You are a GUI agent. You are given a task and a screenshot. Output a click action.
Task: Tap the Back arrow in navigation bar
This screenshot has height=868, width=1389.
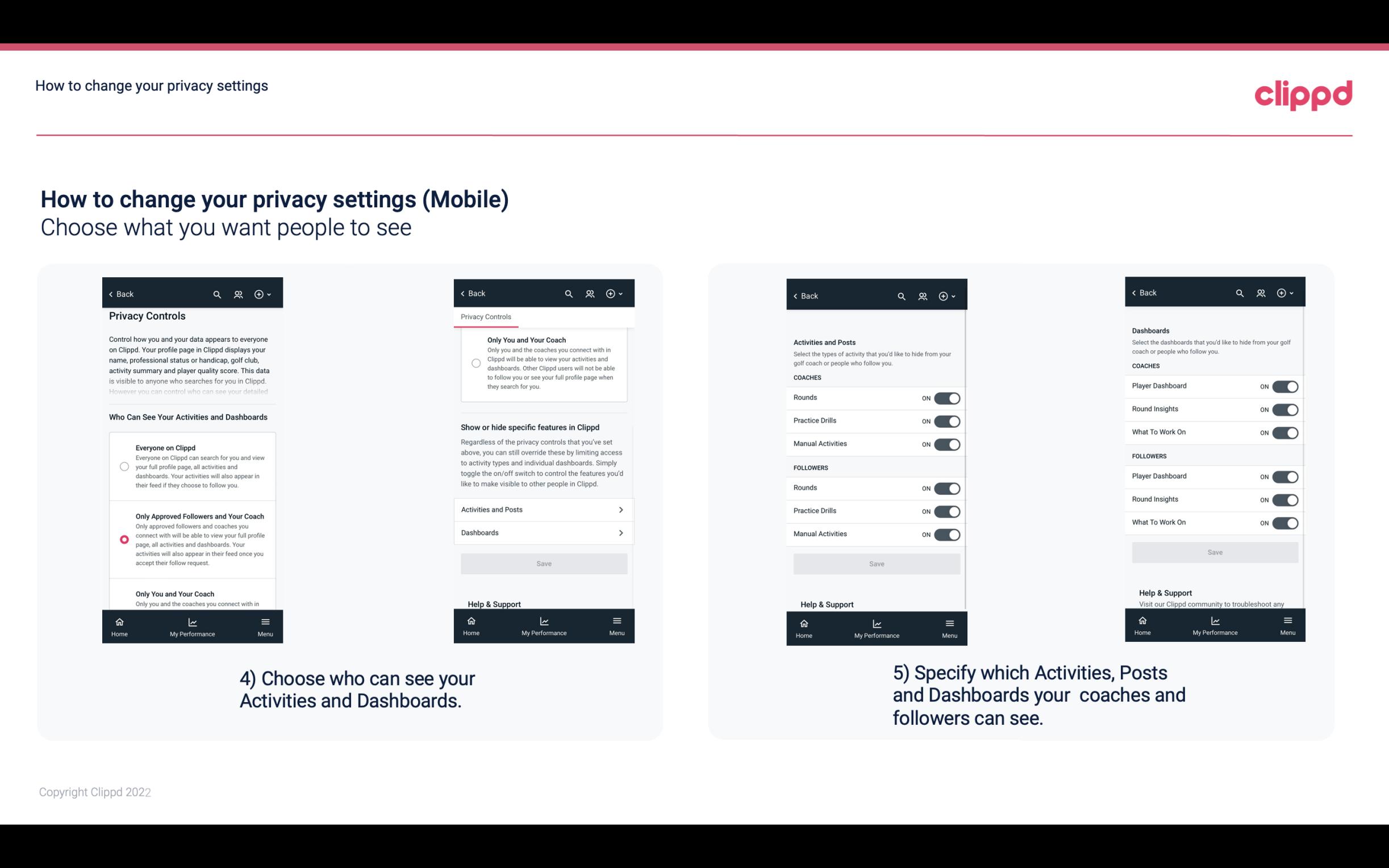119,293
